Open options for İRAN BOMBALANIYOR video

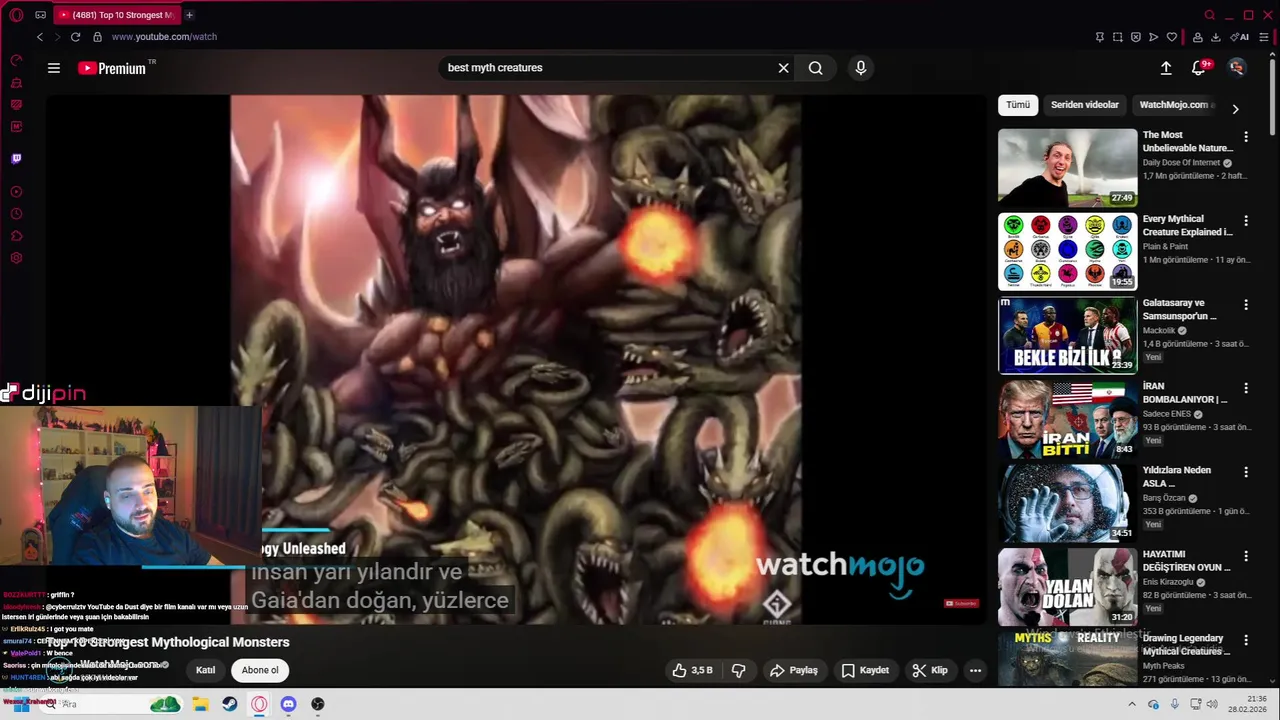click(1246, 388)
